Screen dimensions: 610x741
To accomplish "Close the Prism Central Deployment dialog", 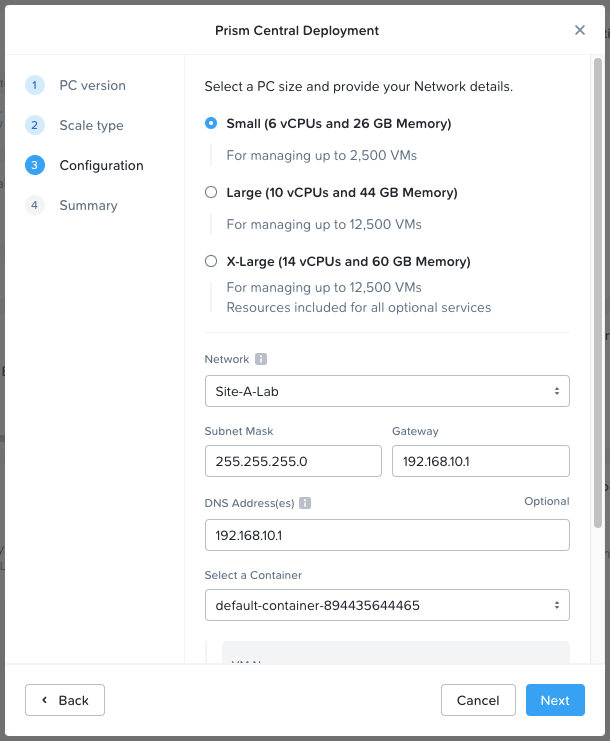I will [x=580, y=30].
